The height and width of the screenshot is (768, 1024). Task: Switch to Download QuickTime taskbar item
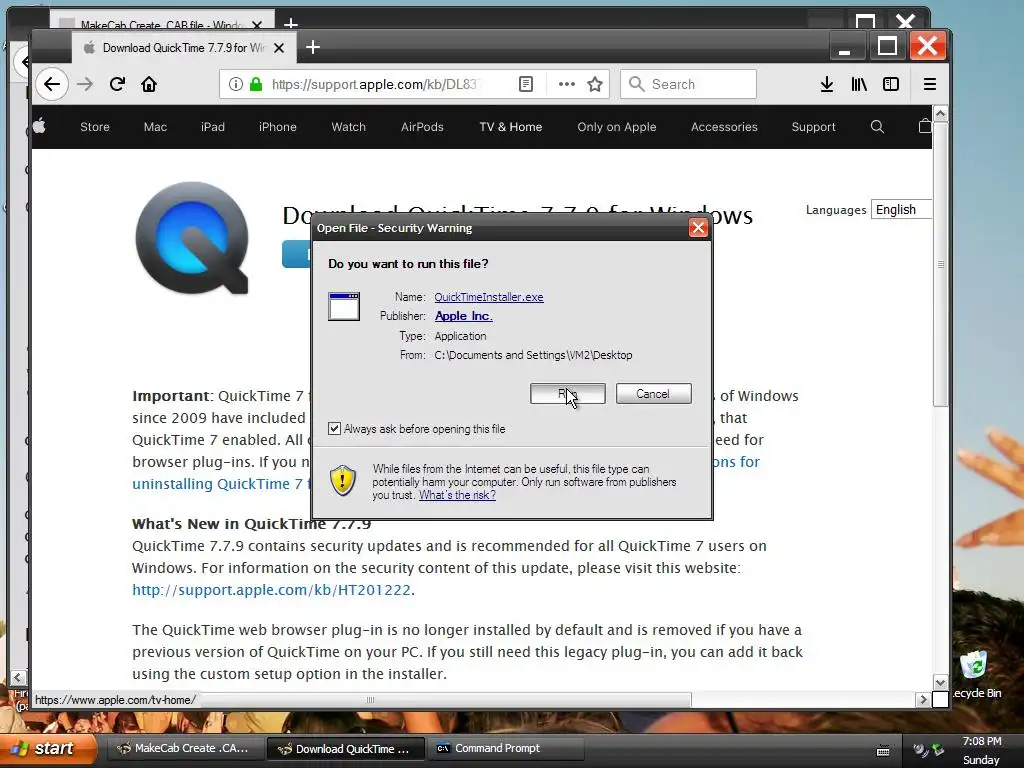345,748
